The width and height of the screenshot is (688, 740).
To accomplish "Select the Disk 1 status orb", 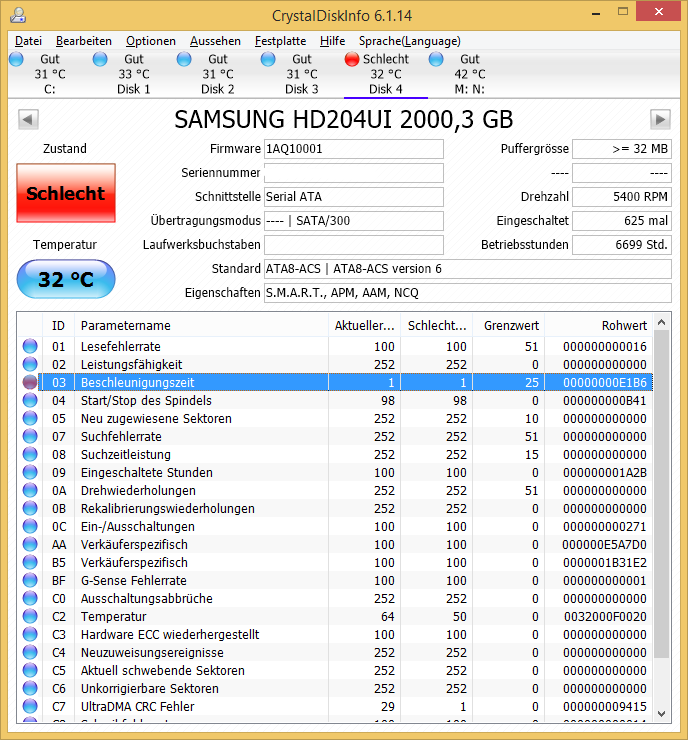I will click(x=100, y=59).
